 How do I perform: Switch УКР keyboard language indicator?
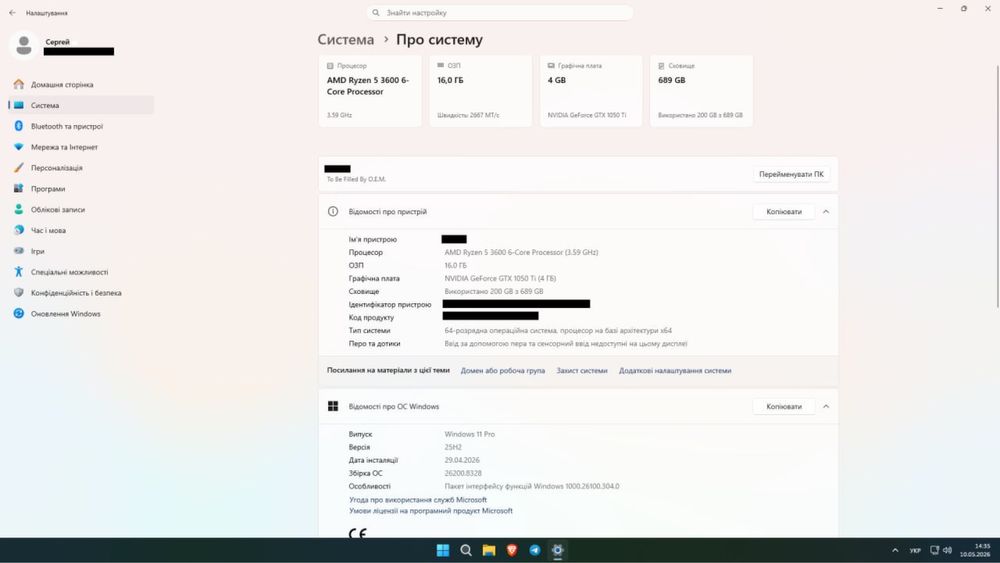click(915, 550)
